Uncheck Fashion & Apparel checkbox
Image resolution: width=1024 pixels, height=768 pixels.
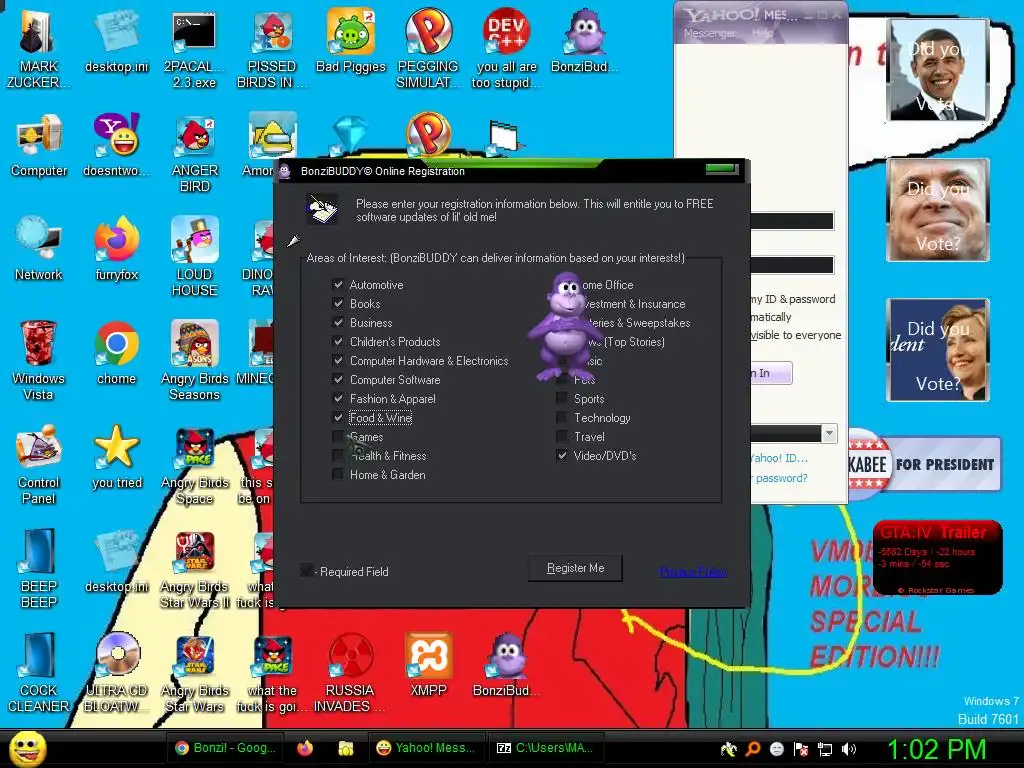338,398
